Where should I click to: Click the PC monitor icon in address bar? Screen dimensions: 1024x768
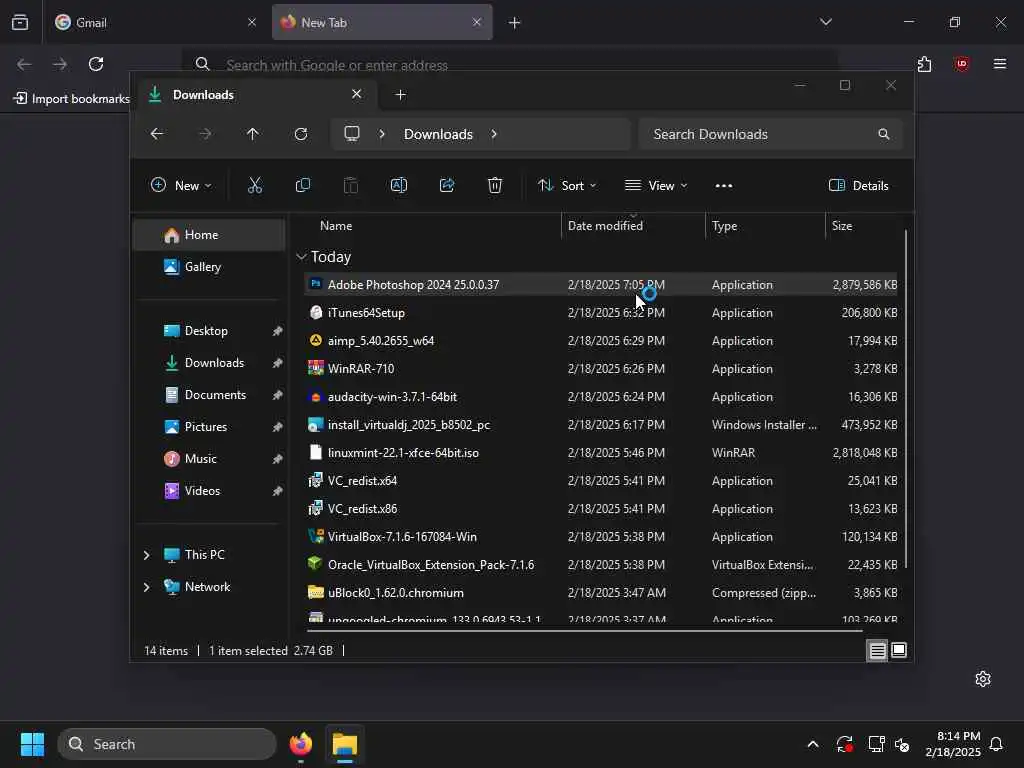click(352, 134)
